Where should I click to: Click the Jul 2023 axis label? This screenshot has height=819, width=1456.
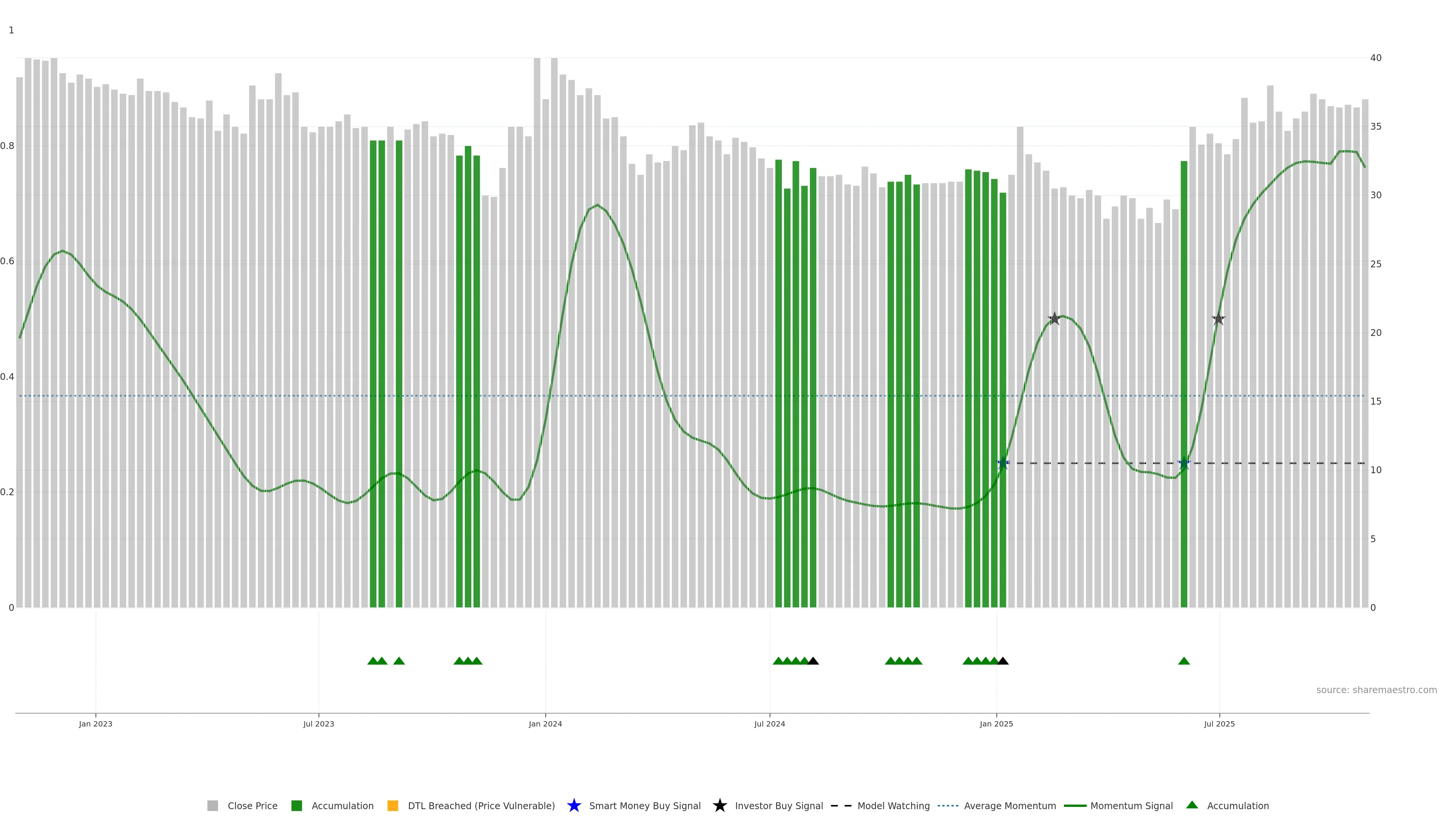[319, 723]
